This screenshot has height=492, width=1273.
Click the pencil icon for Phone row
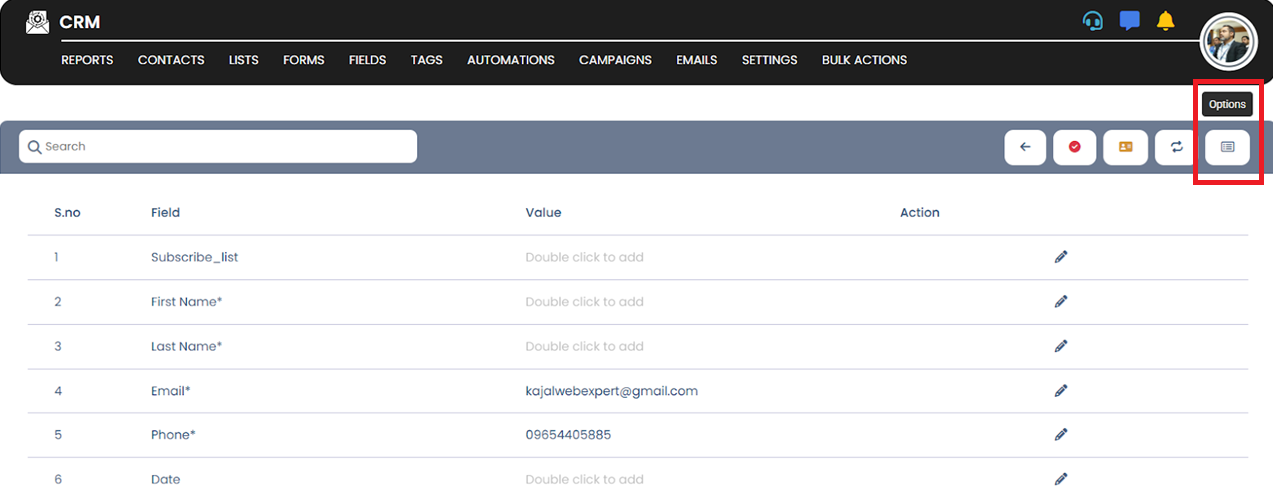point(1061,435)
